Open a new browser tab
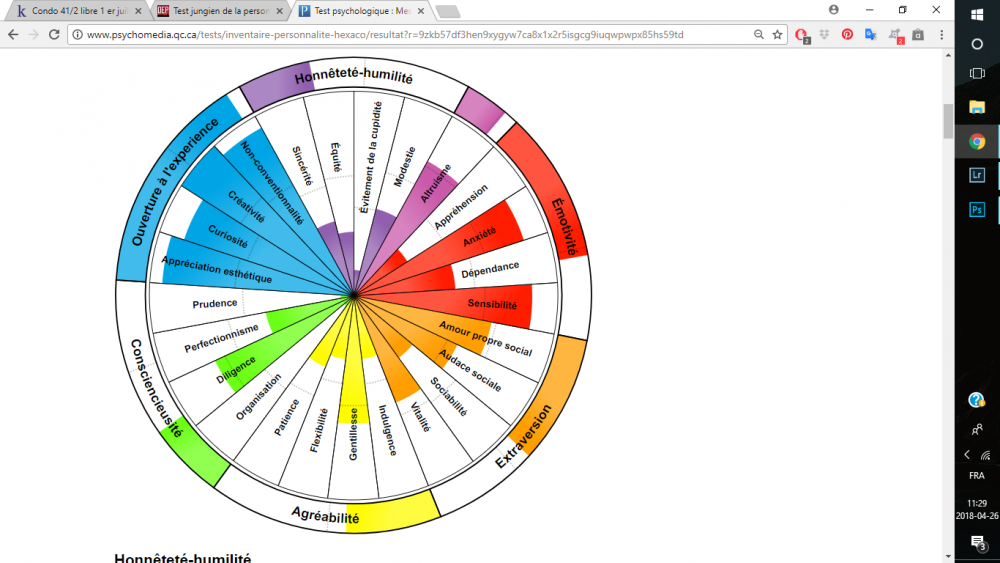The width and height of the screenshot is (1000, 563). coord(447,11)
